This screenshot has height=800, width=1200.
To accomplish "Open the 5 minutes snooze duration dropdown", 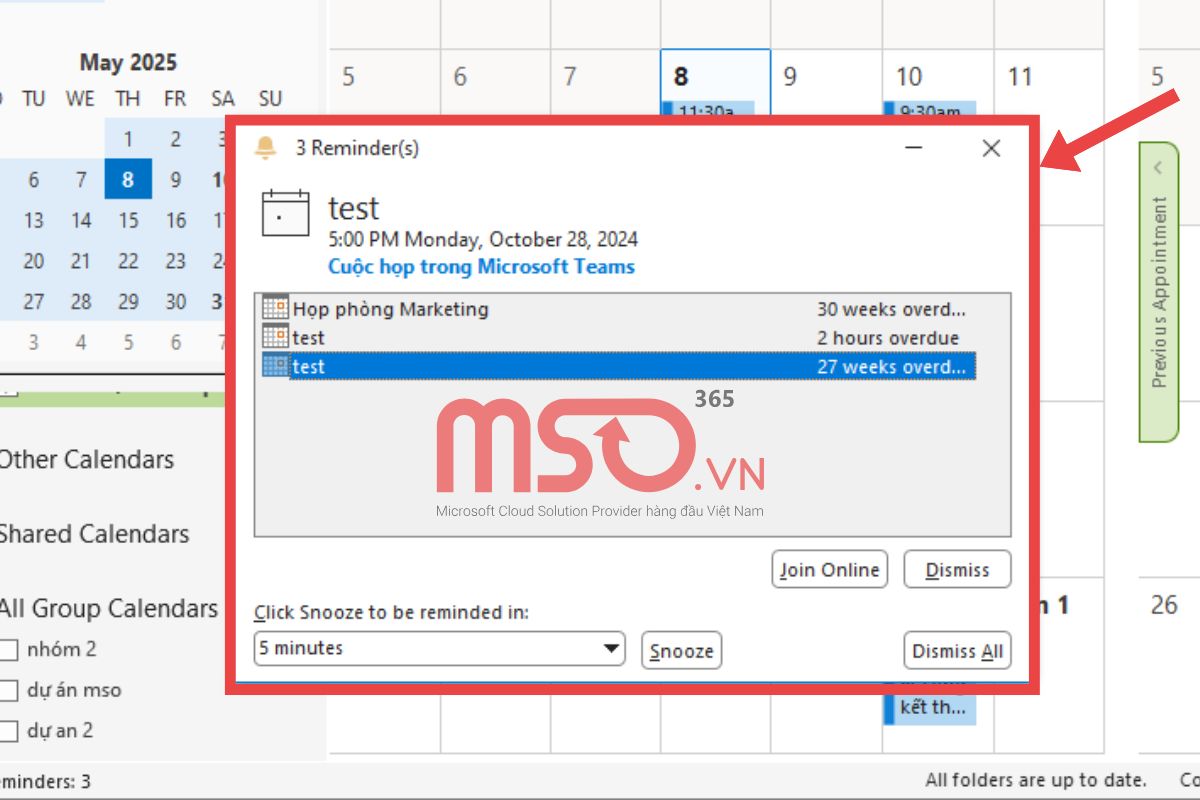I will coord(439,648).
